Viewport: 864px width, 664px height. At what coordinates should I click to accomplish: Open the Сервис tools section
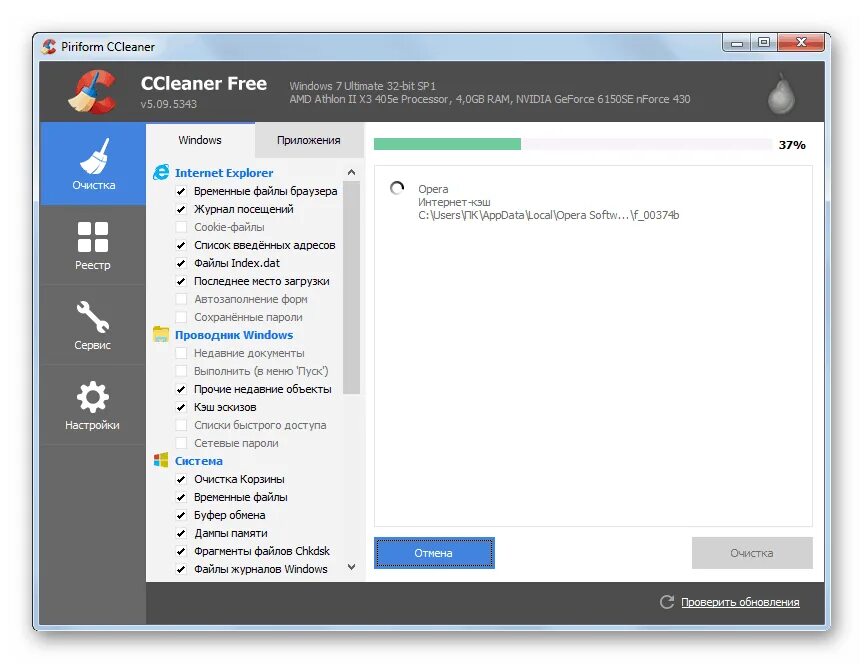point(93,325)
